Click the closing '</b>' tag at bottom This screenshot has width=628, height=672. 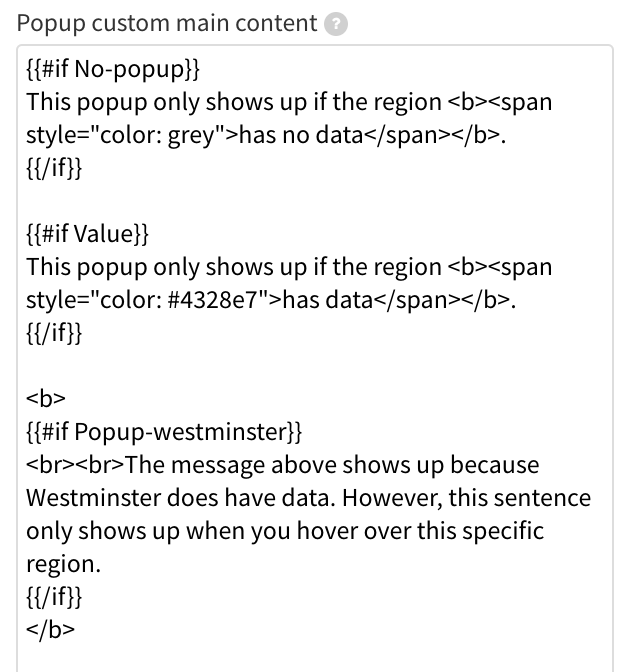[x=51, y=629]
